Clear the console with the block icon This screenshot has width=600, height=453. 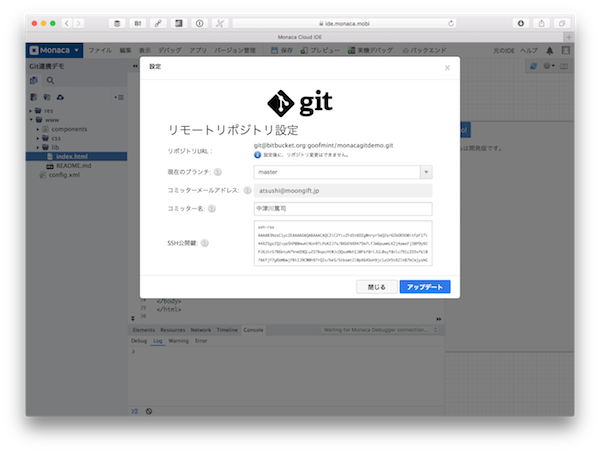click(x=149, y=411)
